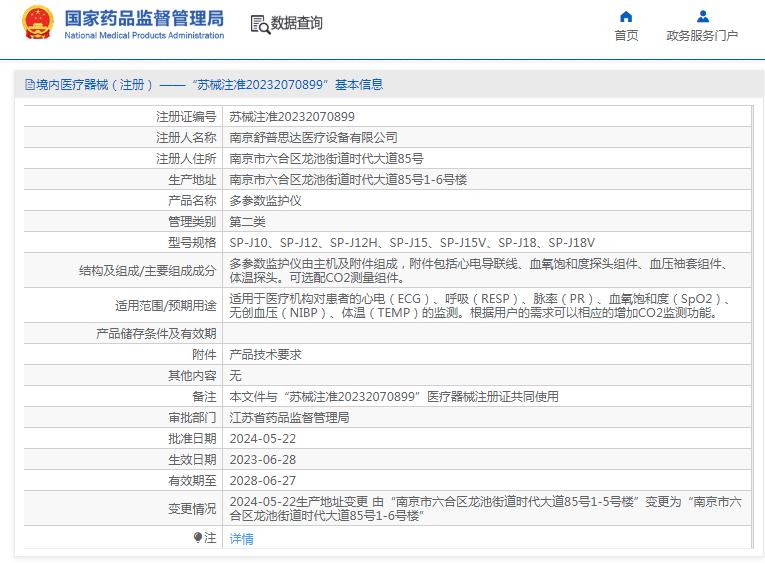Click the 政务服务门户 user icon
Screen dimensions: 765x563
[703, 17]
